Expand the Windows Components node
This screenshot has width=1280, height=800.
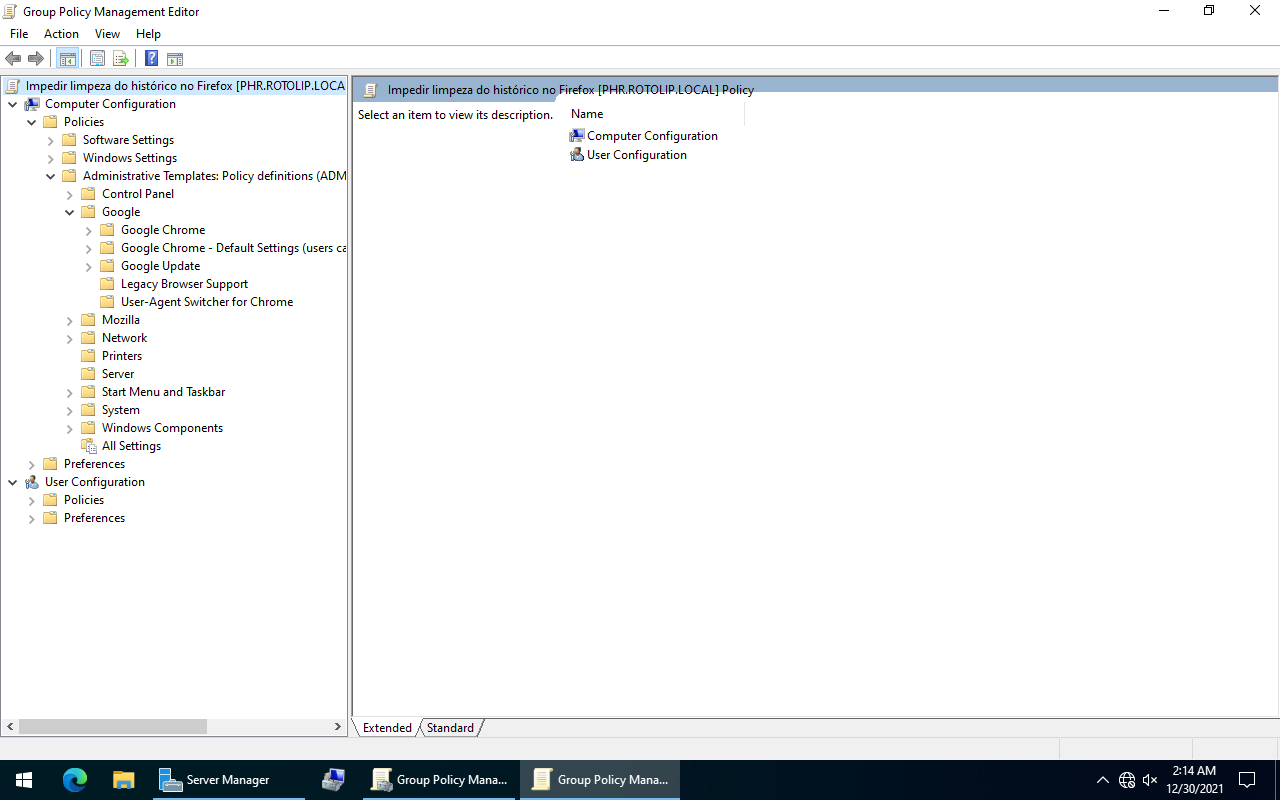click(x=69, y=429)
